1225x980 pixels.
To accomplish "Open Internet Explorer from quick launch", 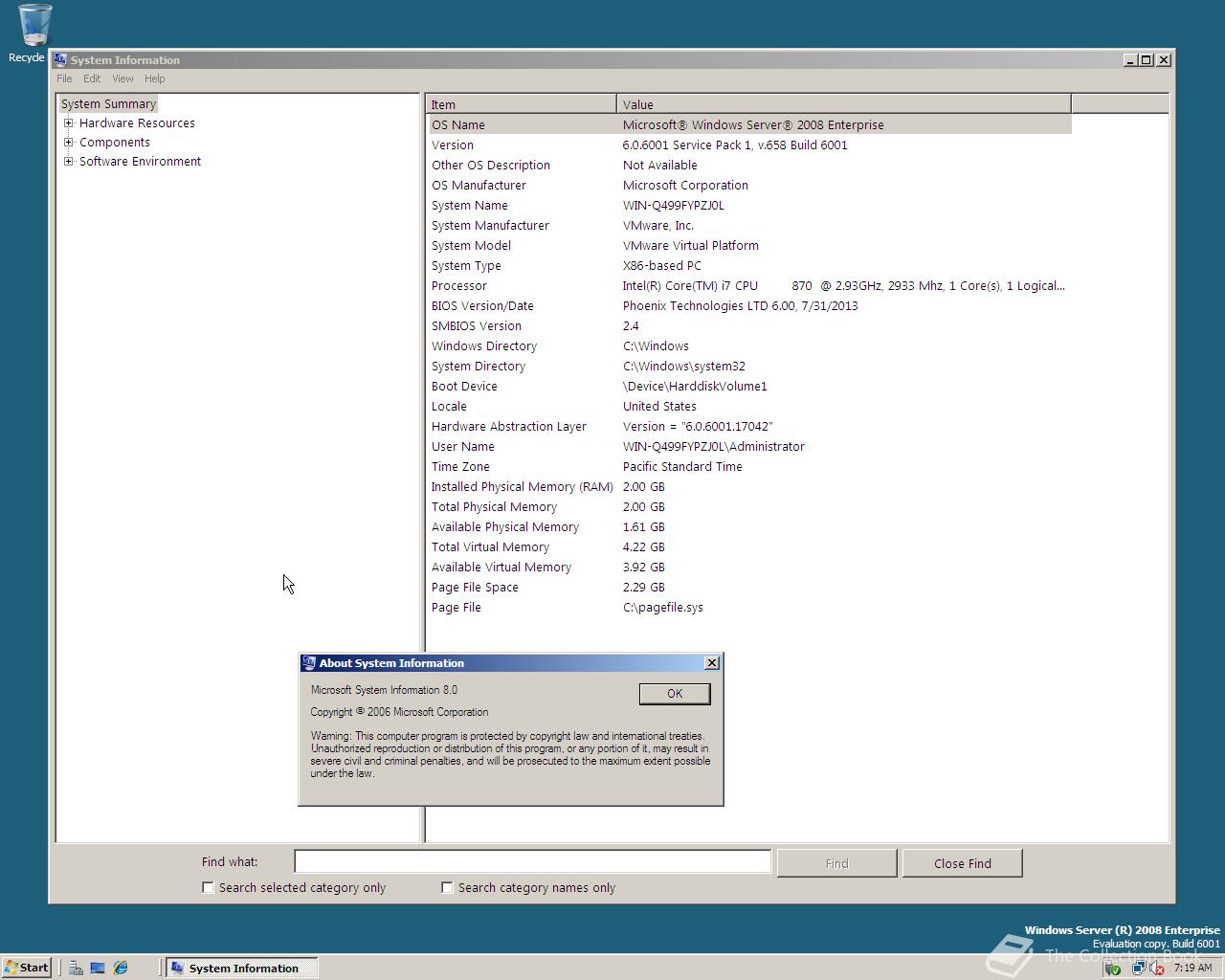I will pyautogui.click(x=121, y=968).
